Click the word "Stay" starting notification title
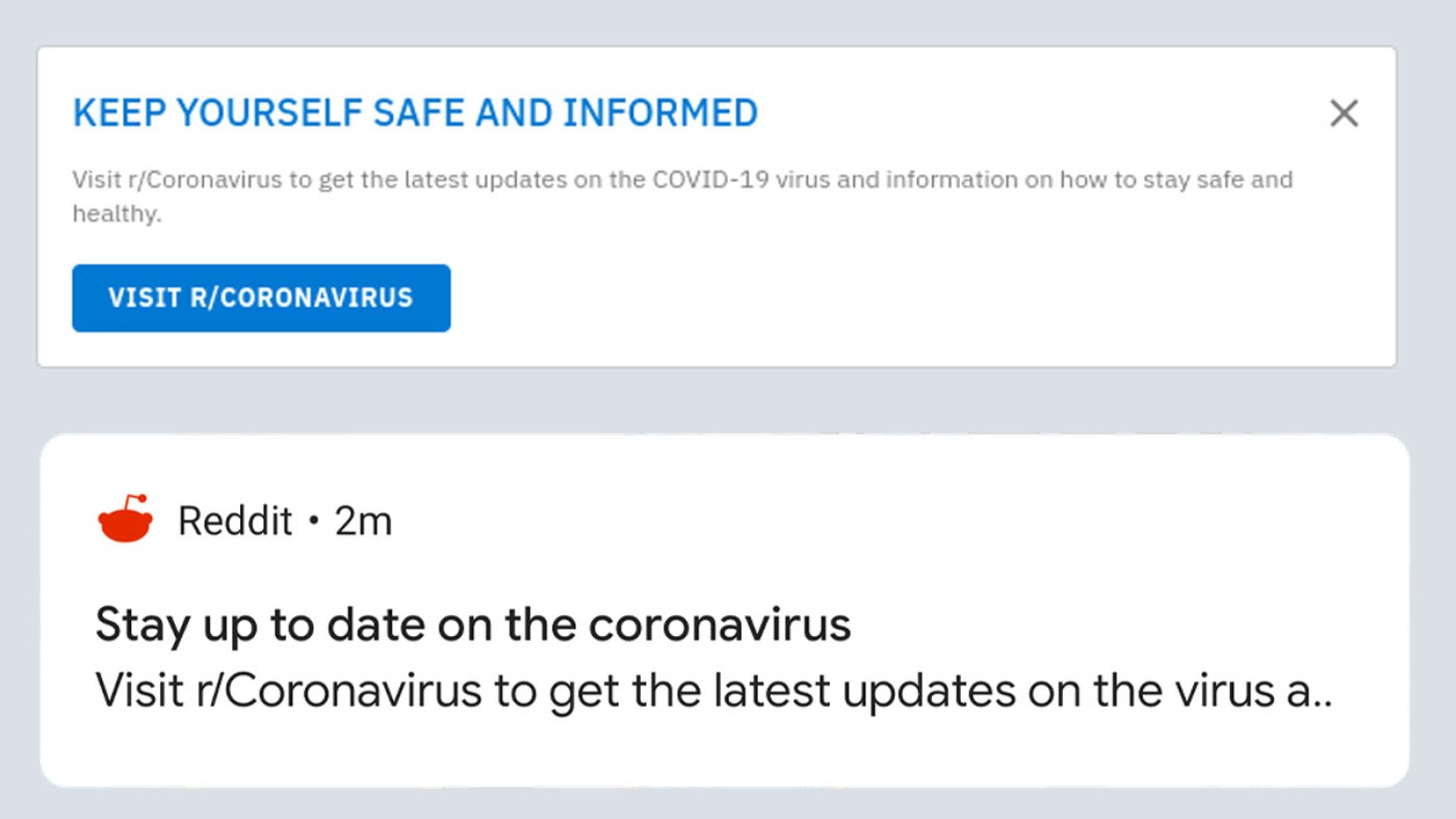 pos(143,625)
